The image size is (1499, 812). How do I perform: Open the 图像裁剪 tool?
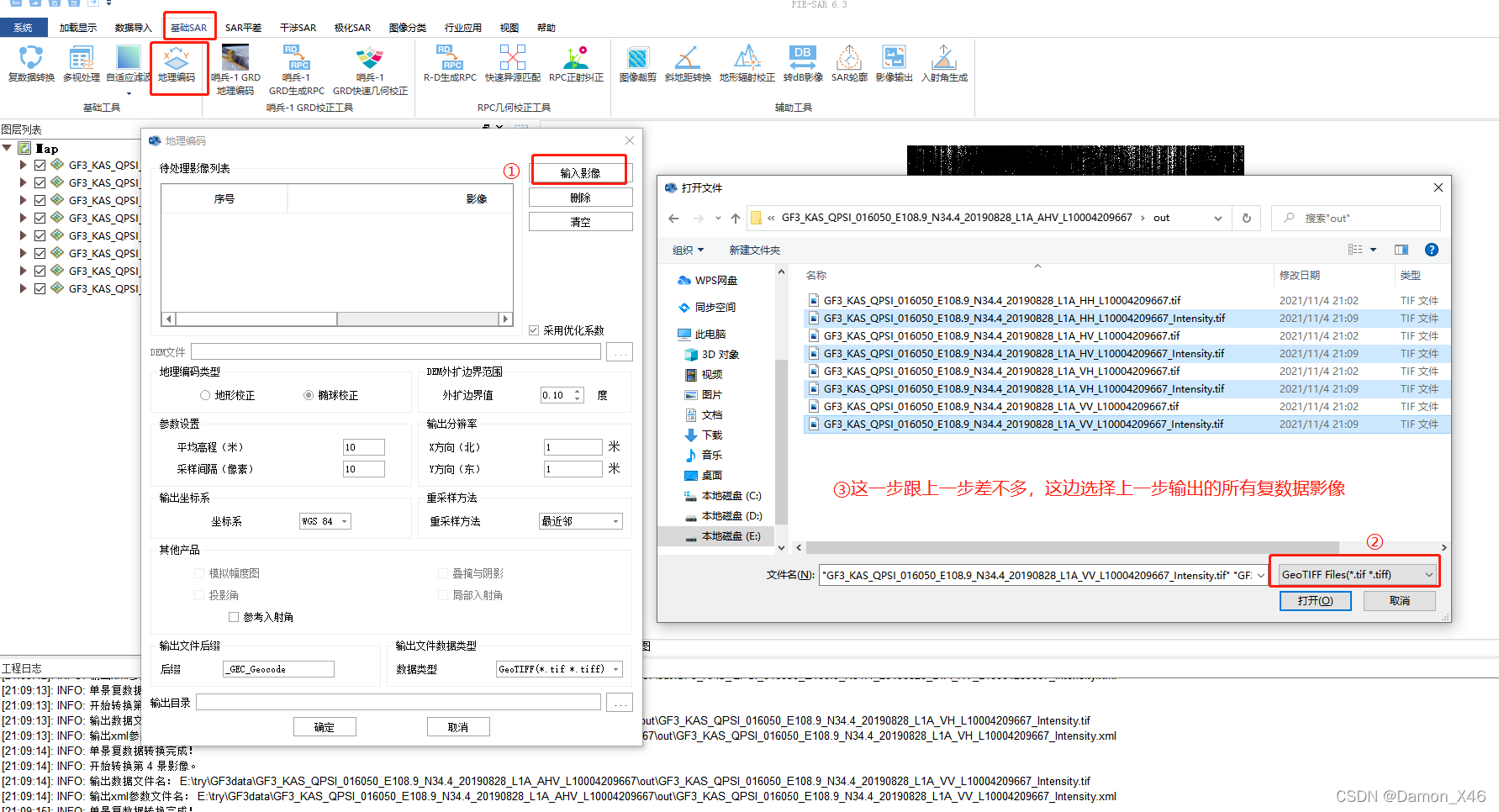click(x=638, y=64)
